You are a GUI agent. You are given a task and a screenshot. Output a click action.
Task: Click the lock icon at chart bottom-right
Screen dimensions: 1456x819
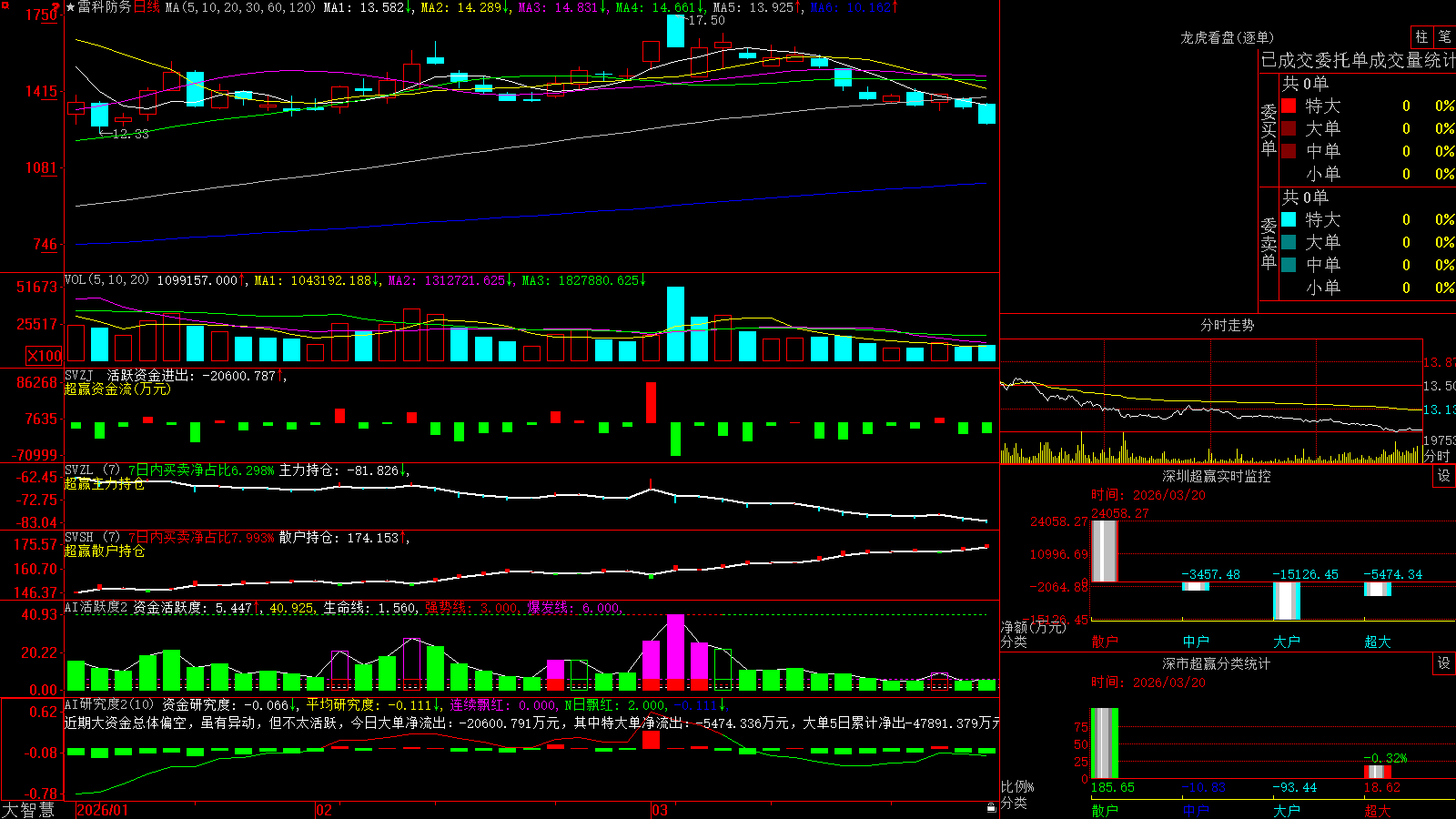pyautogui.click(x=991, y=808)
